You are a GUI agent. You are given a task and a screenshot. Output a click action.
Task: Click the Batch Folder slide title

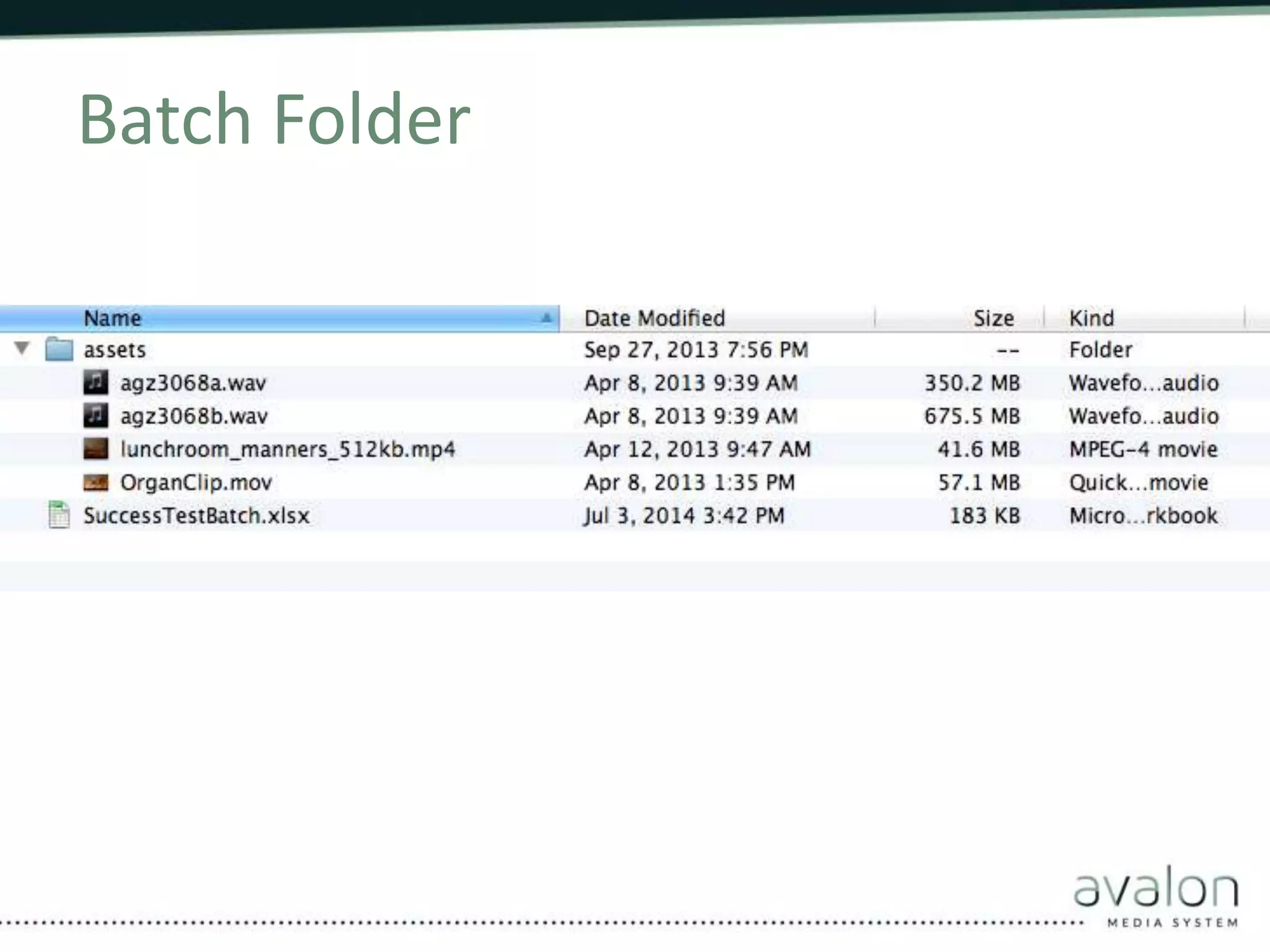pyautogui.click(x=275, y=119)
